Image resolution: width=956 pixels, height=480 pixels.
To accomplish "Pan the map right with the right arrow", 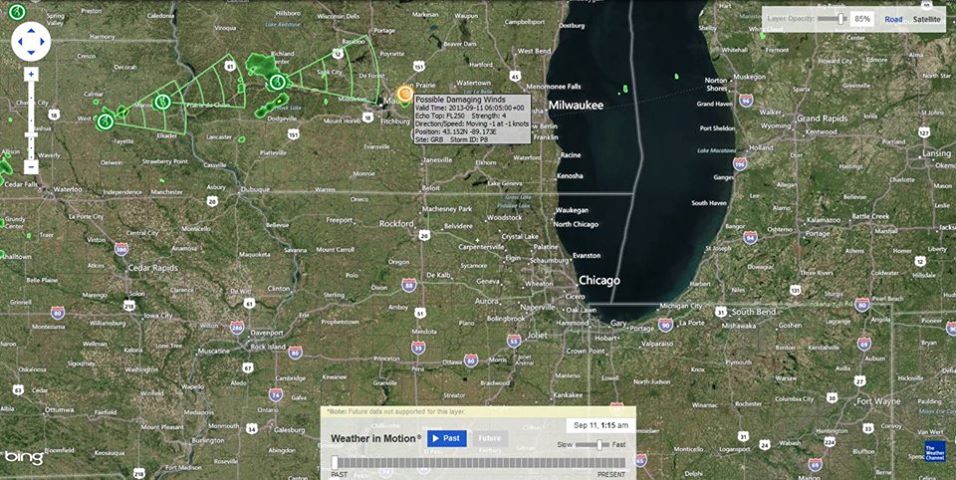I will [x=43, y=41].
